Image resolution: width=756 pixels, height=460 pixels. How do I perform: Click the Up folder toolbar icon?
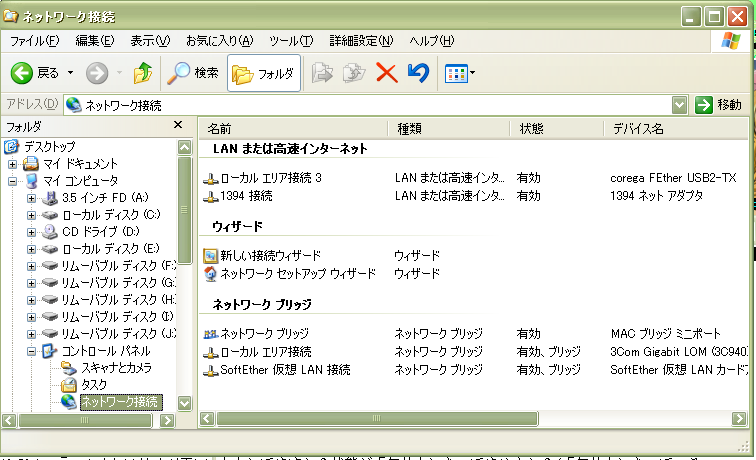pyautogui.click(x=143, y=73)
